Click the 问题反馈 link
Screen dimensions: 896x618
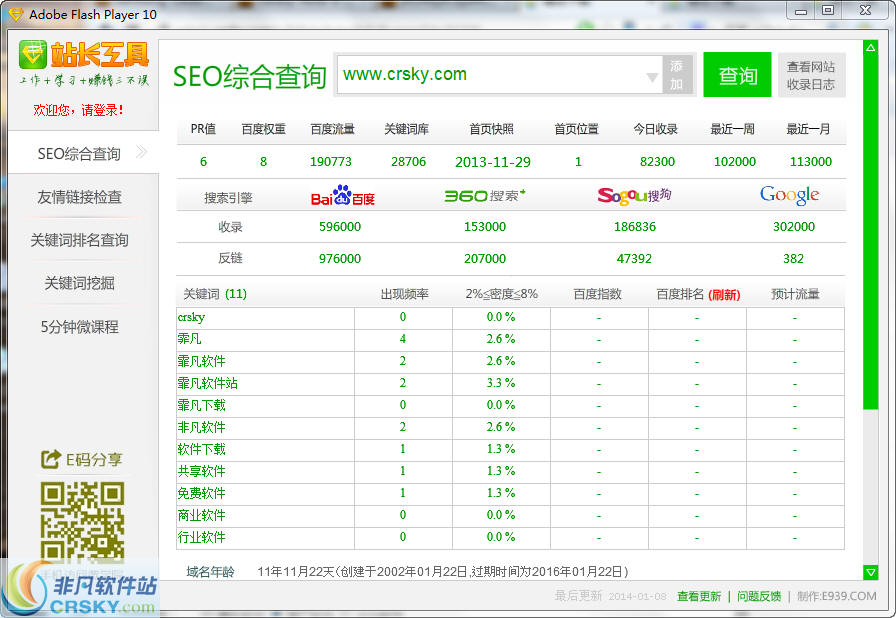pyautogui.click(x=759, y=596)
